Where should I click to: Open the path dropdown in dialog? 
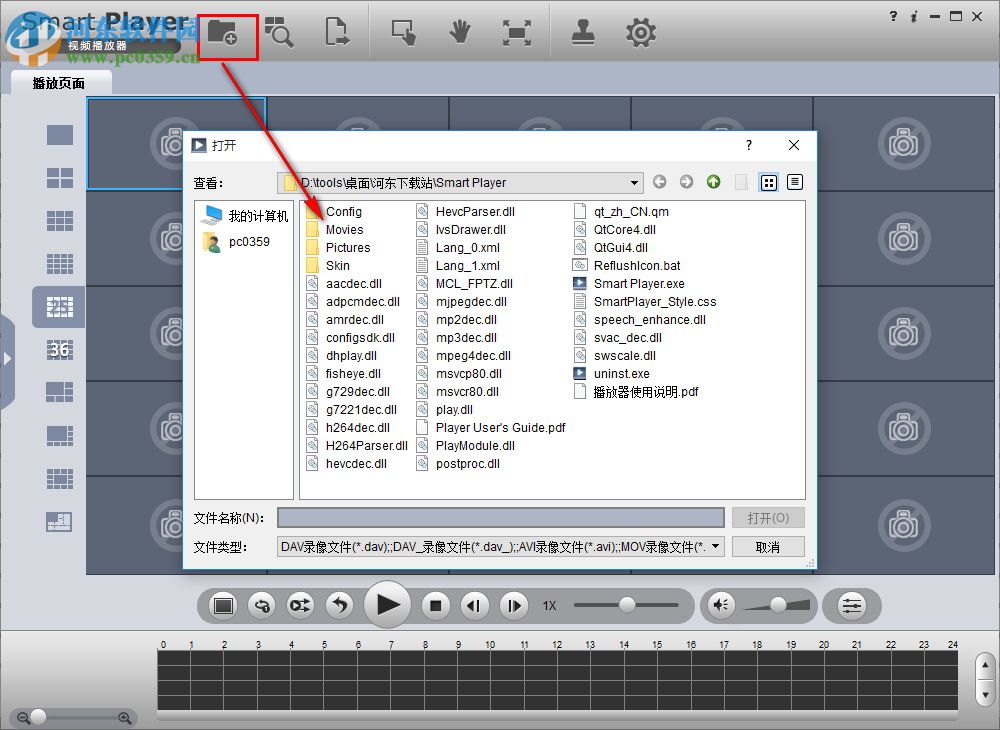(634, 183)
